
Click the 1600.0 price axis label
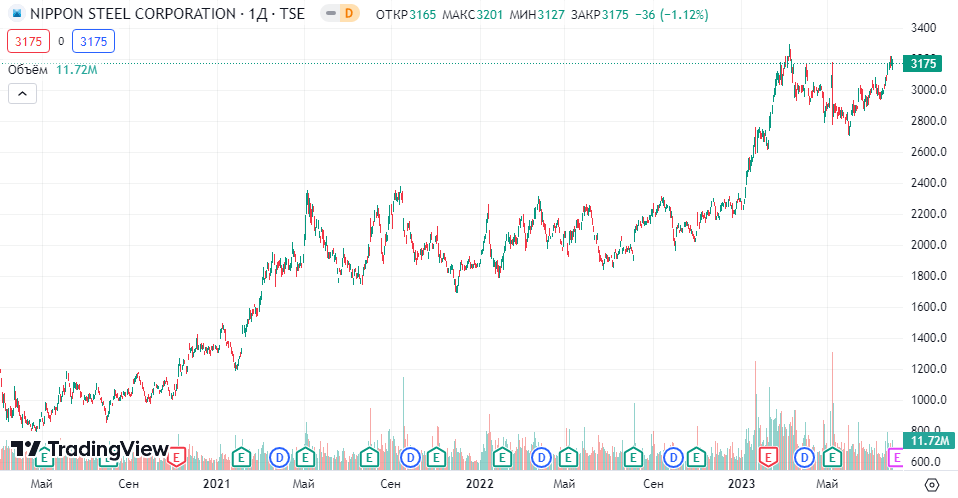pos(929,307)
